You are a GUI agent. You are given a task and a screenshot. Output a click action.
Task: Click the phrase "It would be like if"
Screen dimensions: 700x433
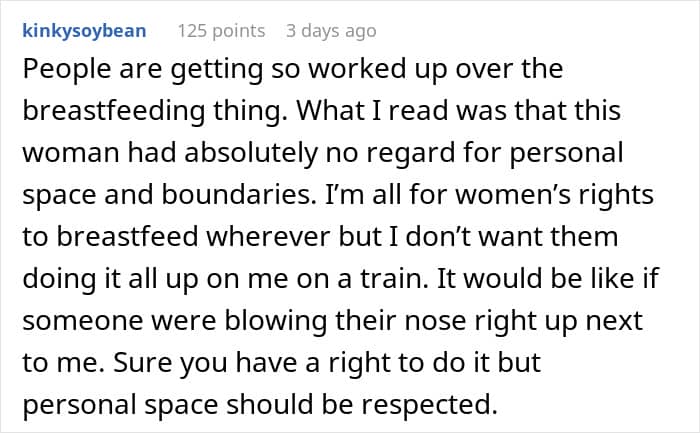click(x=548, y=278)
